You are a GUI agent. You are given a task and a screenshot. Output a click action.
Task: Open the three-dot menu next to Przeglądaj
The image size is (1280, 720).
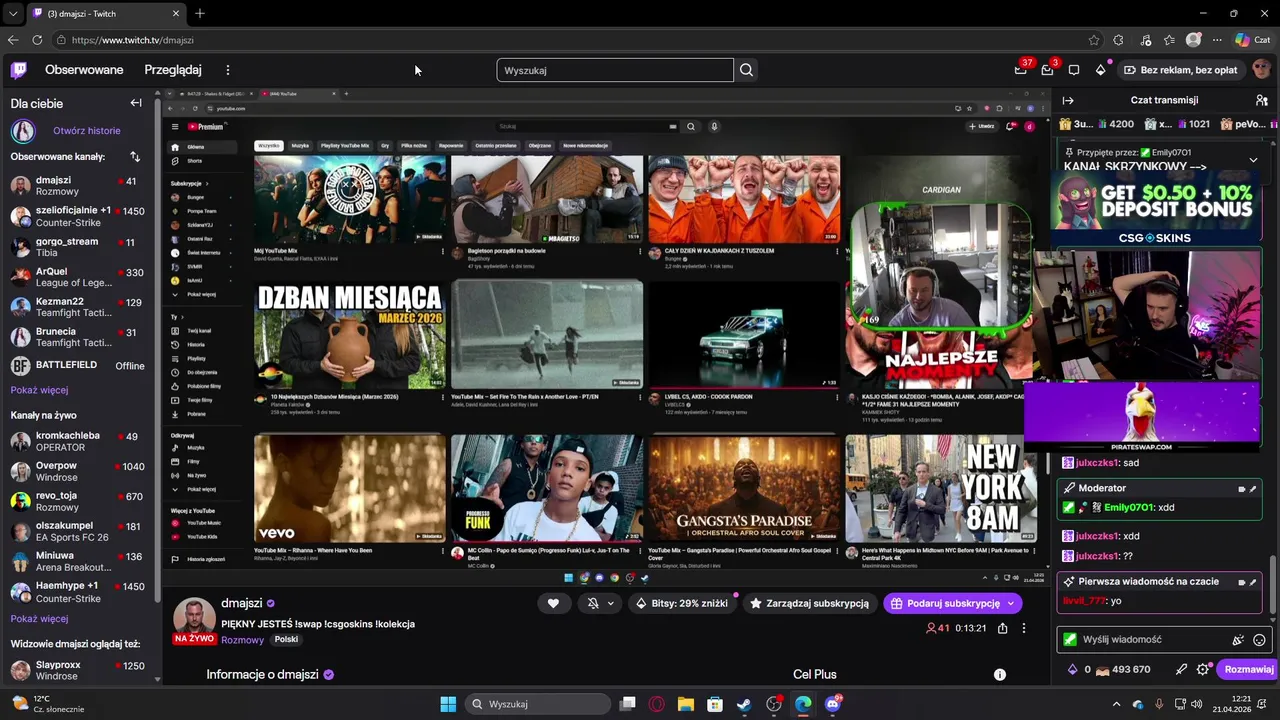[x=227, y=70]
